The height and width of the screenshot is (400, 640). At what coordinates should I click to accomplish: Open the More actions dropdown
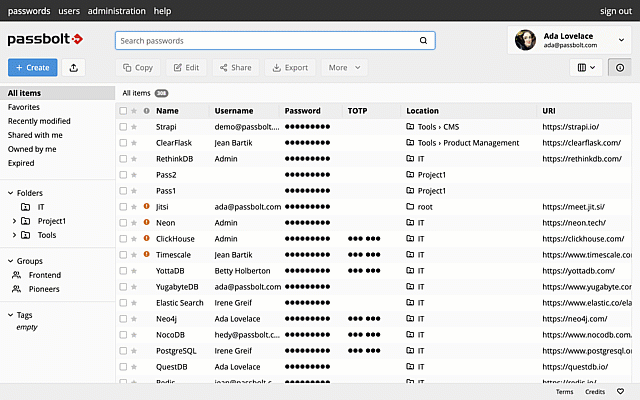click(x=344, y=68)
